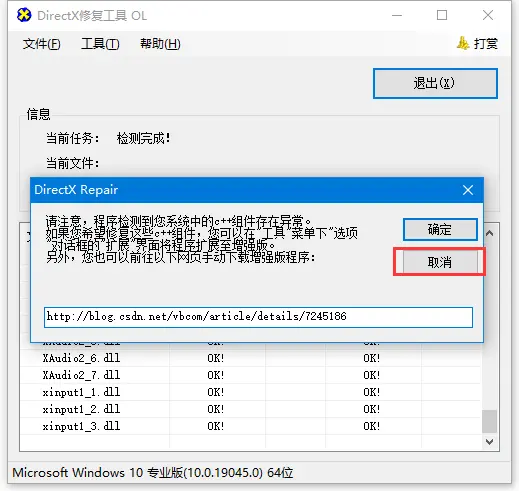Dismiss the dialog with 取消

[440, 262]
